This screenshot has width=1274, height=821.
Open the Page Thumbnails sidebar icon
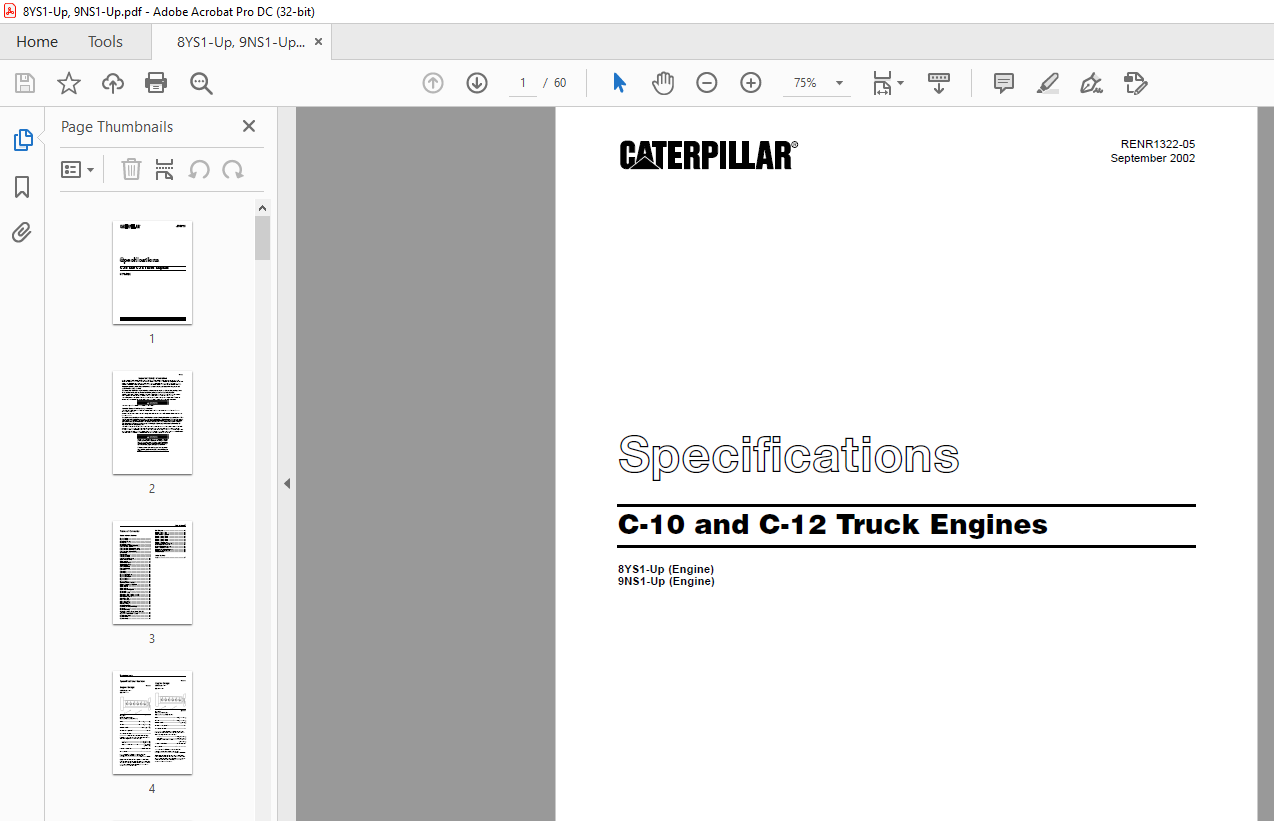point(22,141)
